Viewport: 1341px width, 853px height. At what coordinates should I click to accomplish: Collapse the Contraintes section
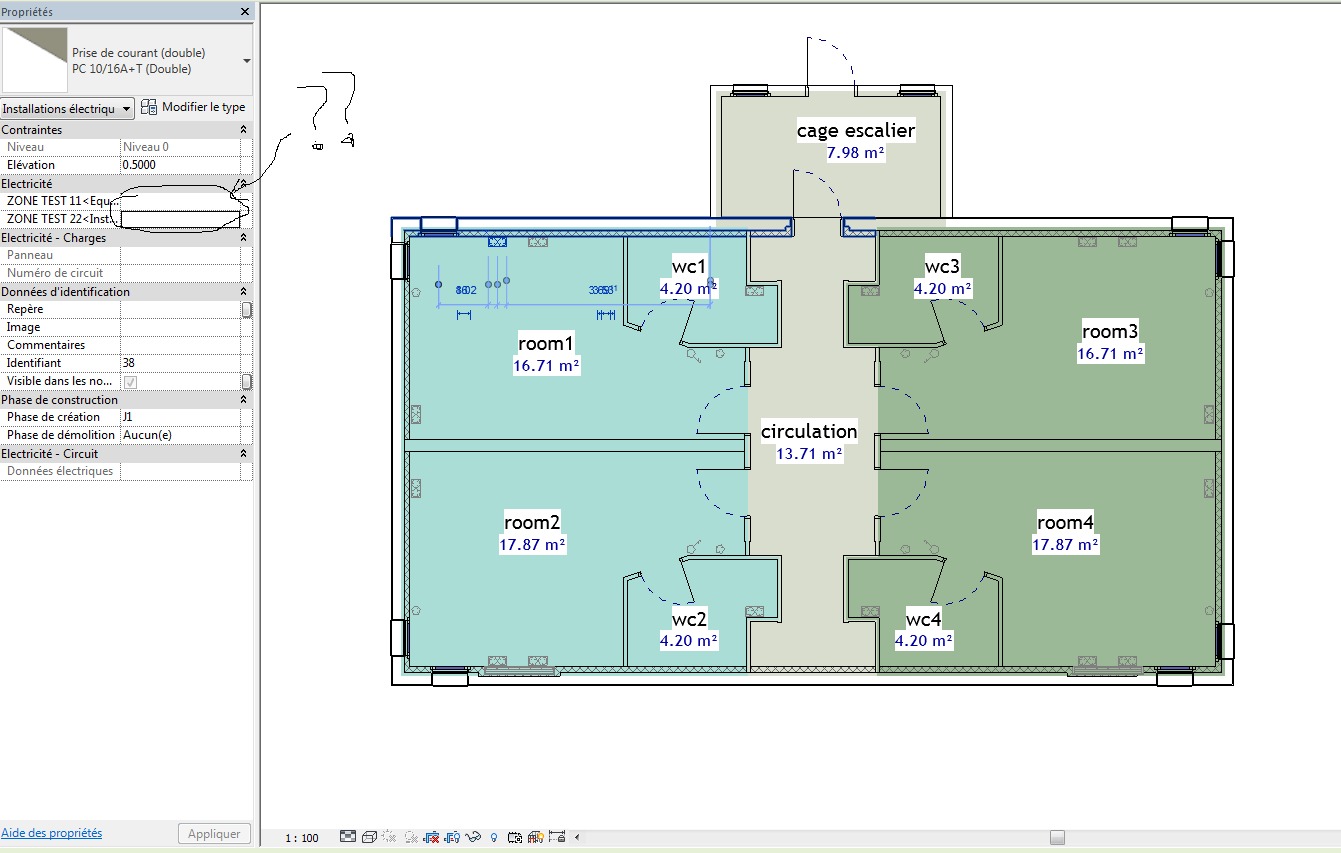point(243,130)
